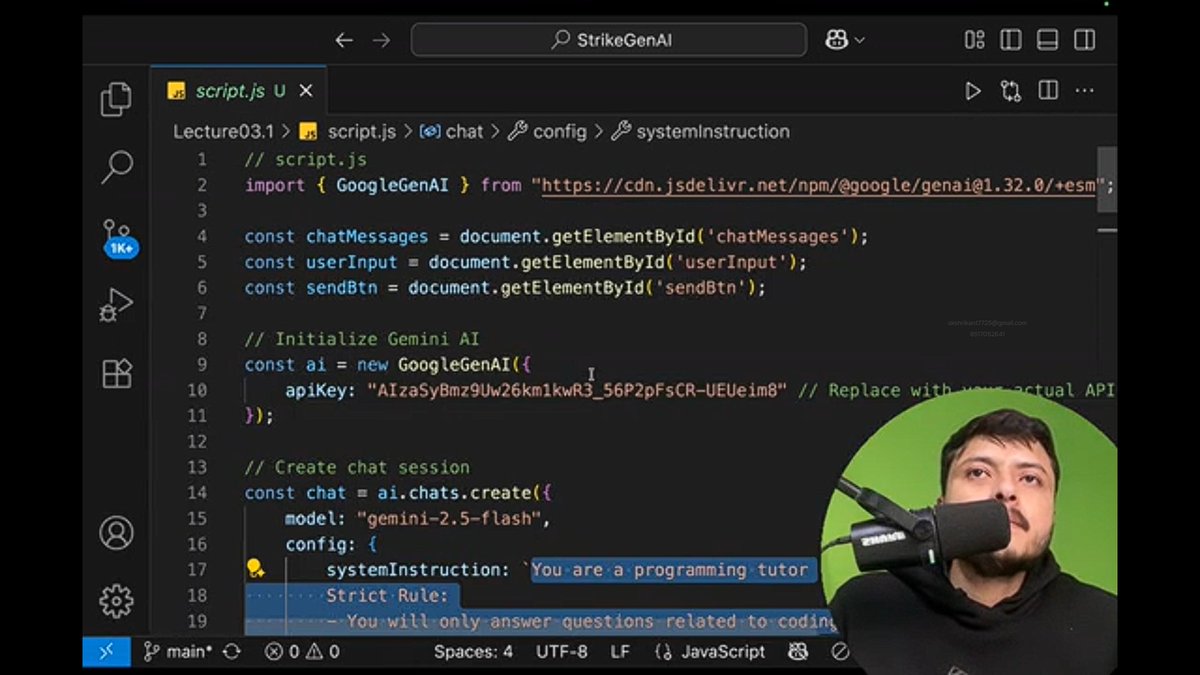Open the Run and Debug view
Viewport: 1200px width, 675px height.
pyautogui.click(x=116, y=305)
